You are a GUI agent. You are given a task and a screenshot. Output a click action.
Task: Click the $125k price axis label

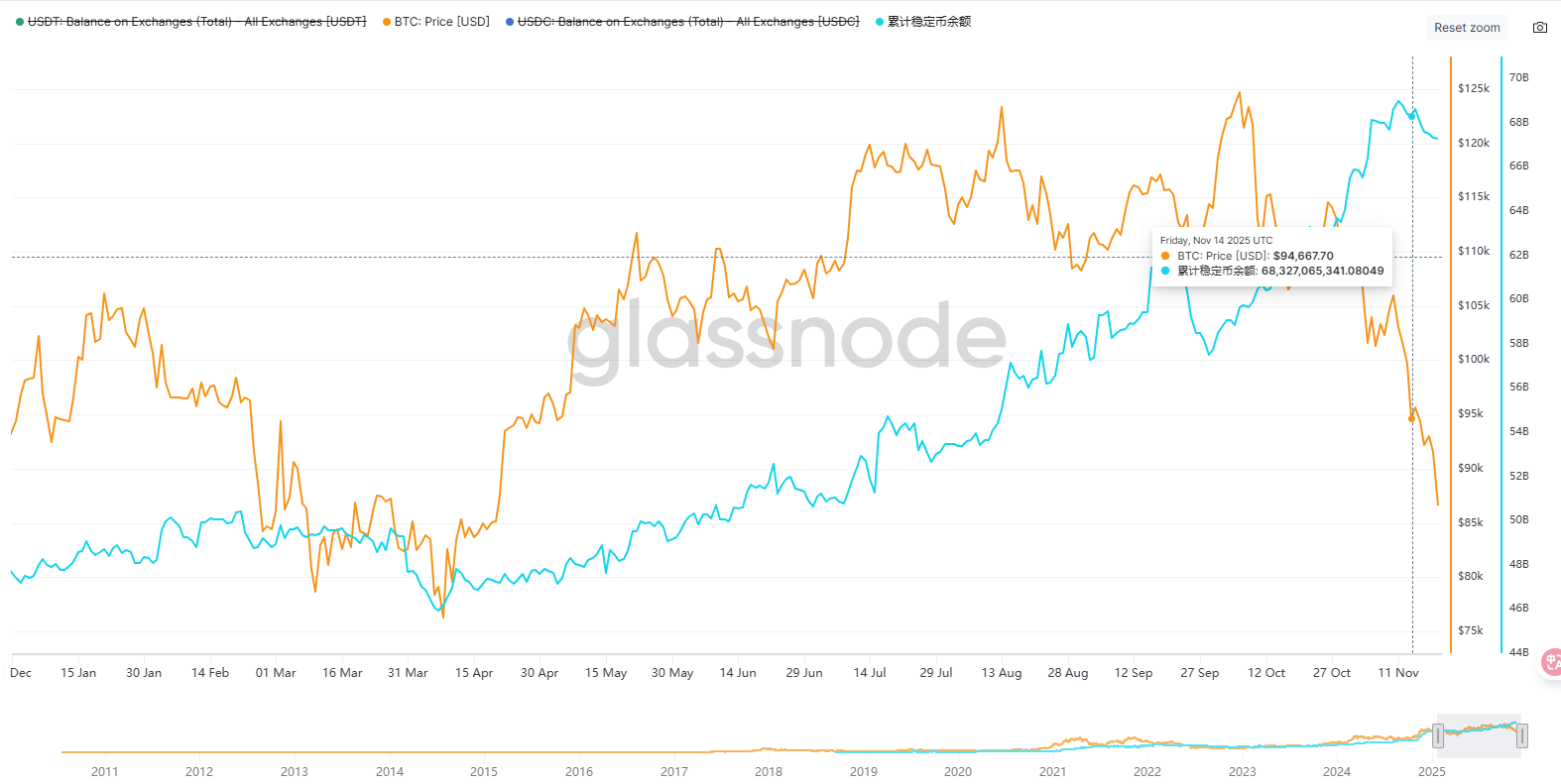point(1474,88)
